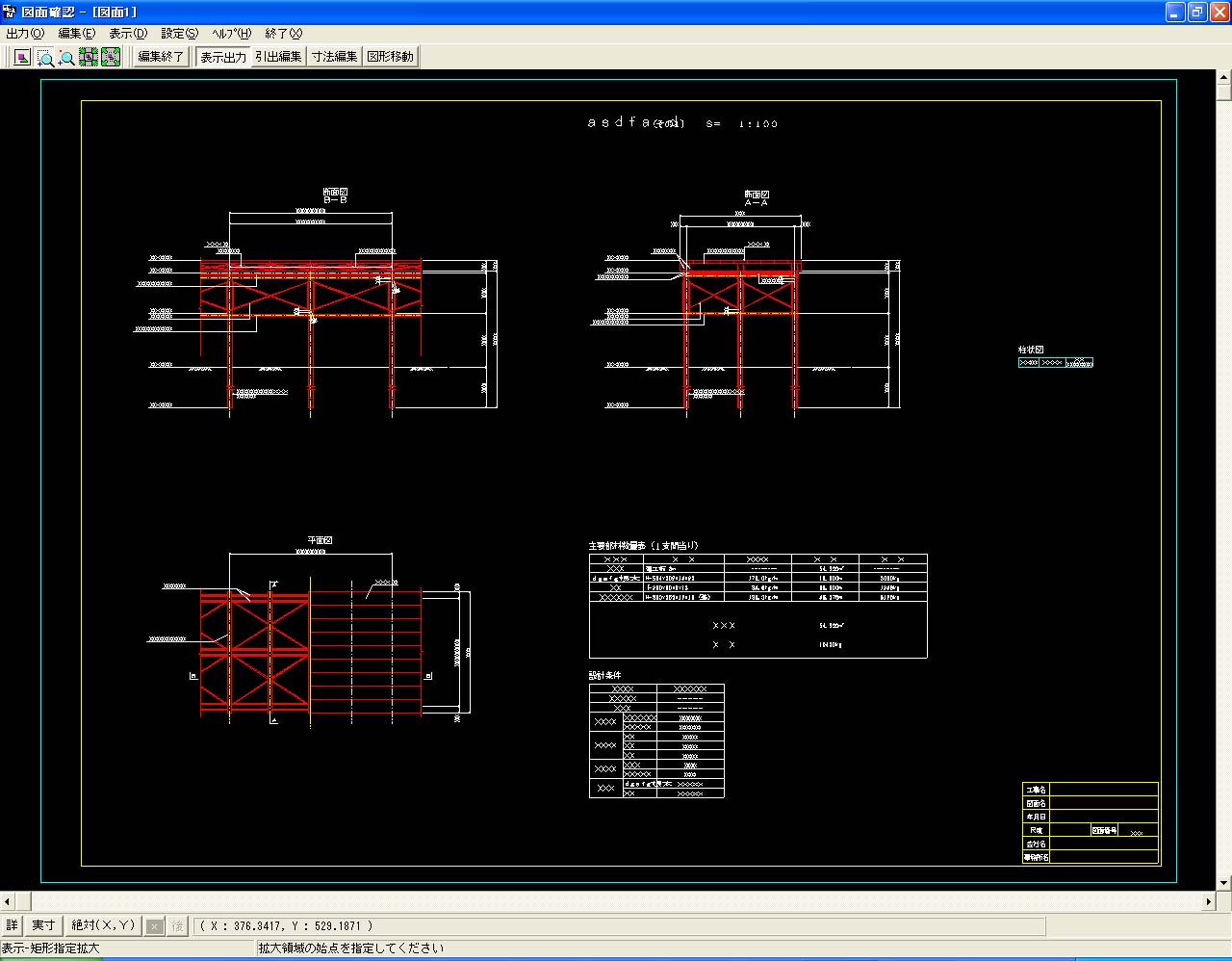Select the rectangle zoom magnifier icon
The image size is (1232, 961).
click(45, 58)
